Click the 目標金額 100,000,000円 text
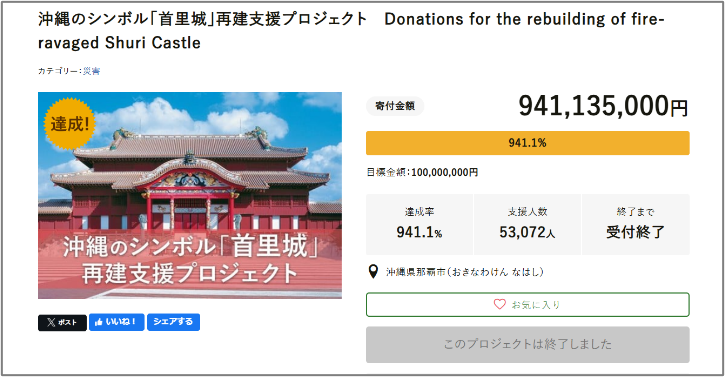The width and height of the screenshot is (725, 377). 422,172
